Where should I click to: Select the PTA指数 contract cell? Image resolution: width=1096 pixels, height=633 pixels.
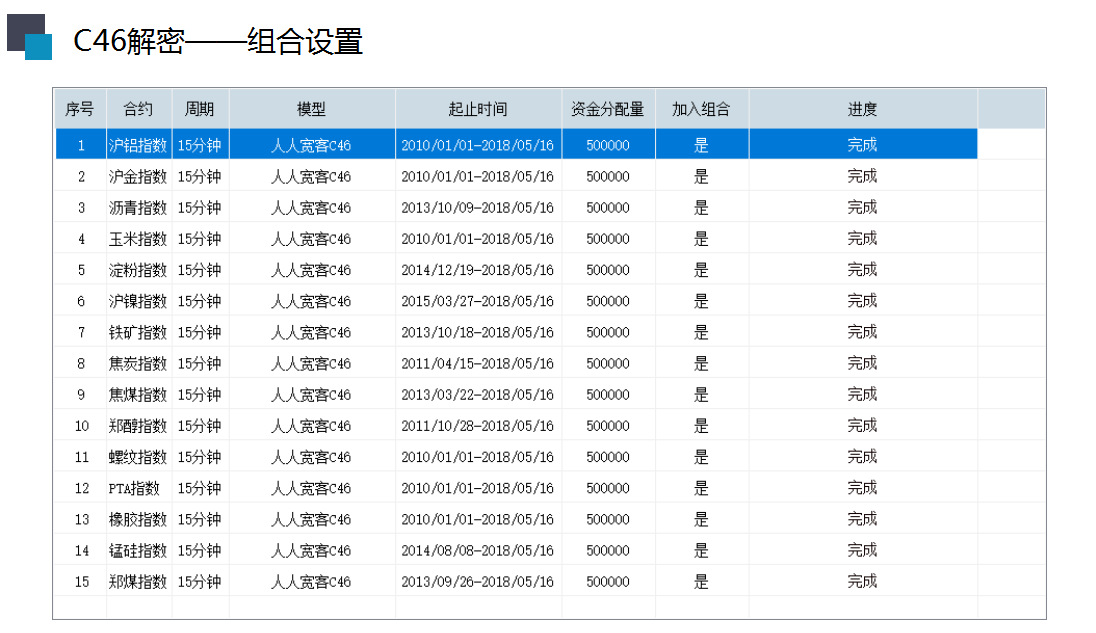138,488
